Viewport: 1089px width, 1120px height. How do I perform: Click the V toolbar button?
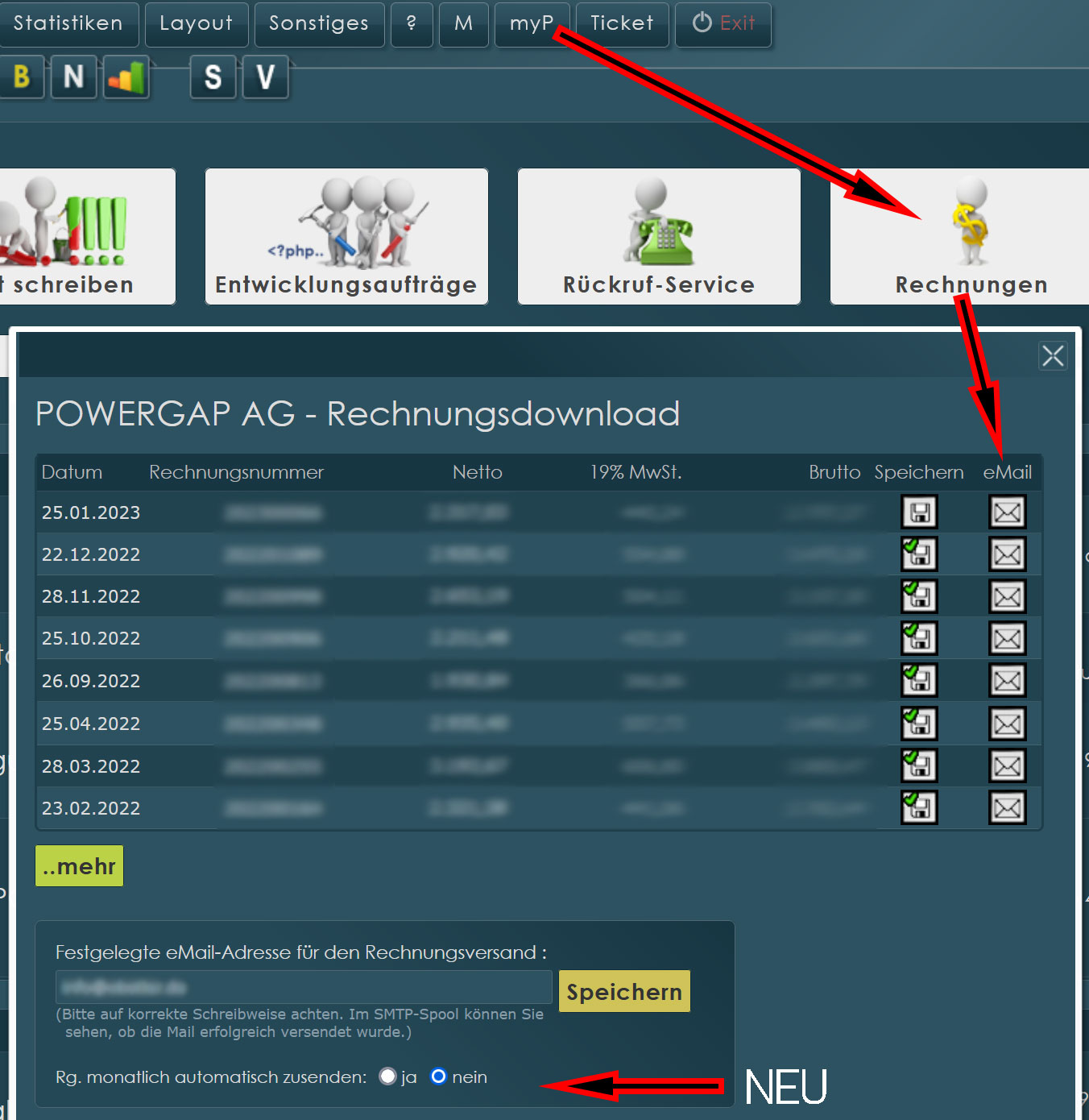tap(266, 77)
